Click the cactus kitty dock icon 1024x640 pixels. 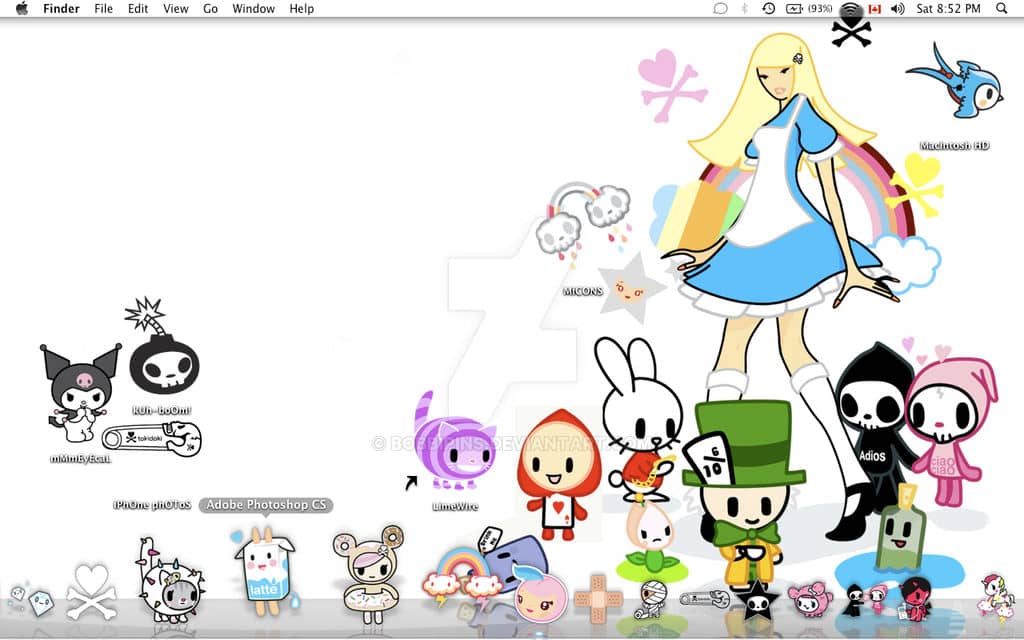pyautogui.click(x=170, y=581)
